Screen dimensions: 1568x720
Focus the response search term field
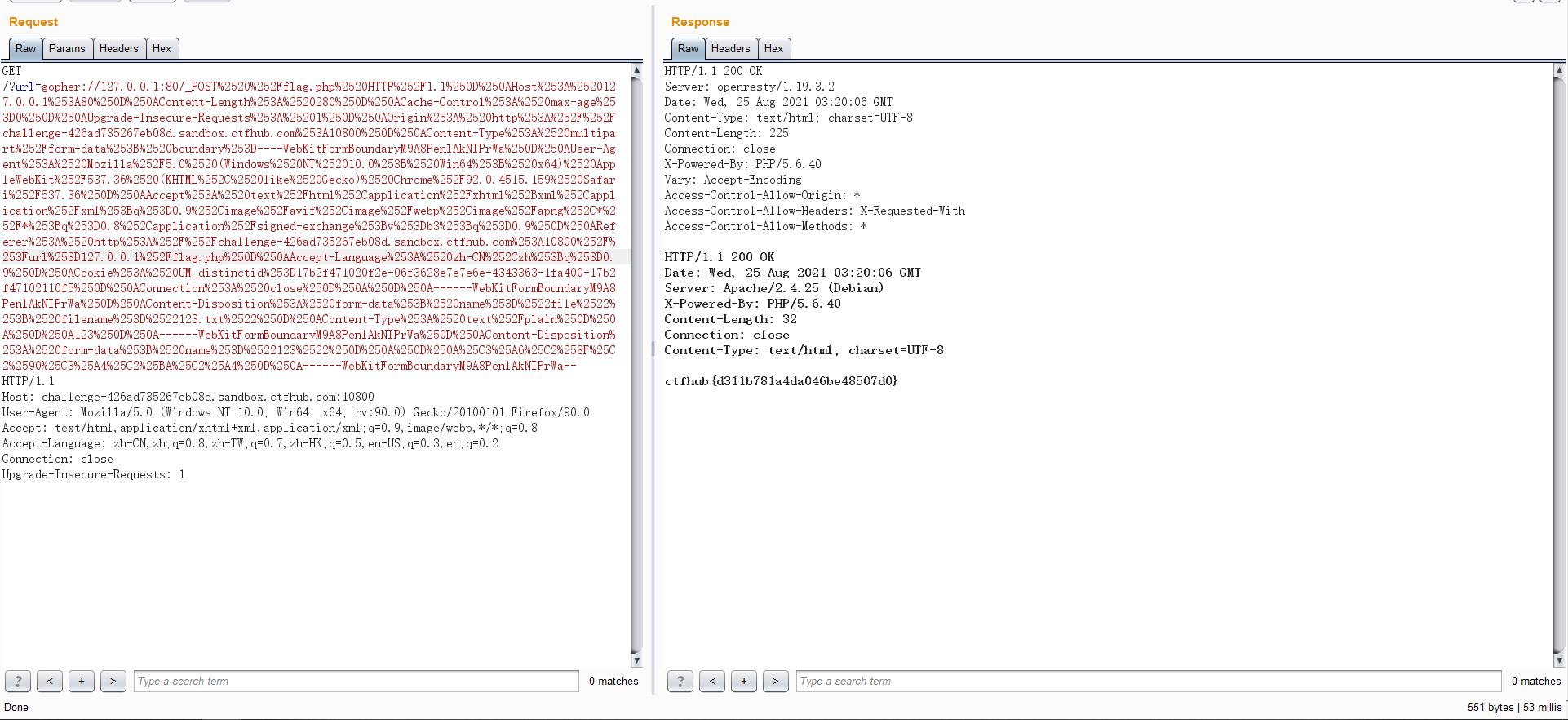point(1149,681)
